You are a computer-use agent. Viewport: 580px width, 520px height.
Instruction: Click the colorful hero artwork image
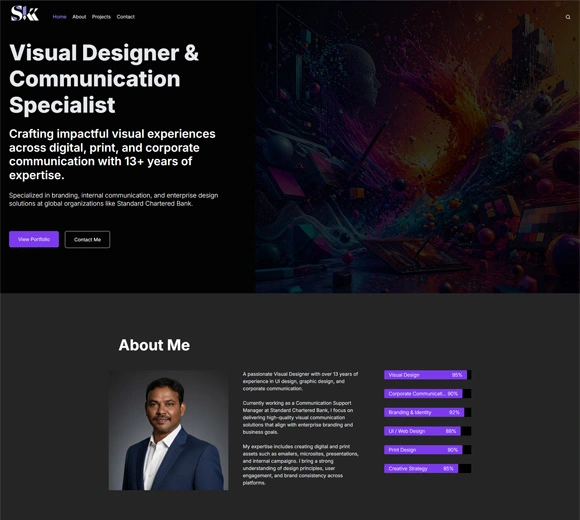pyautogui.click(x=417, y=147)
